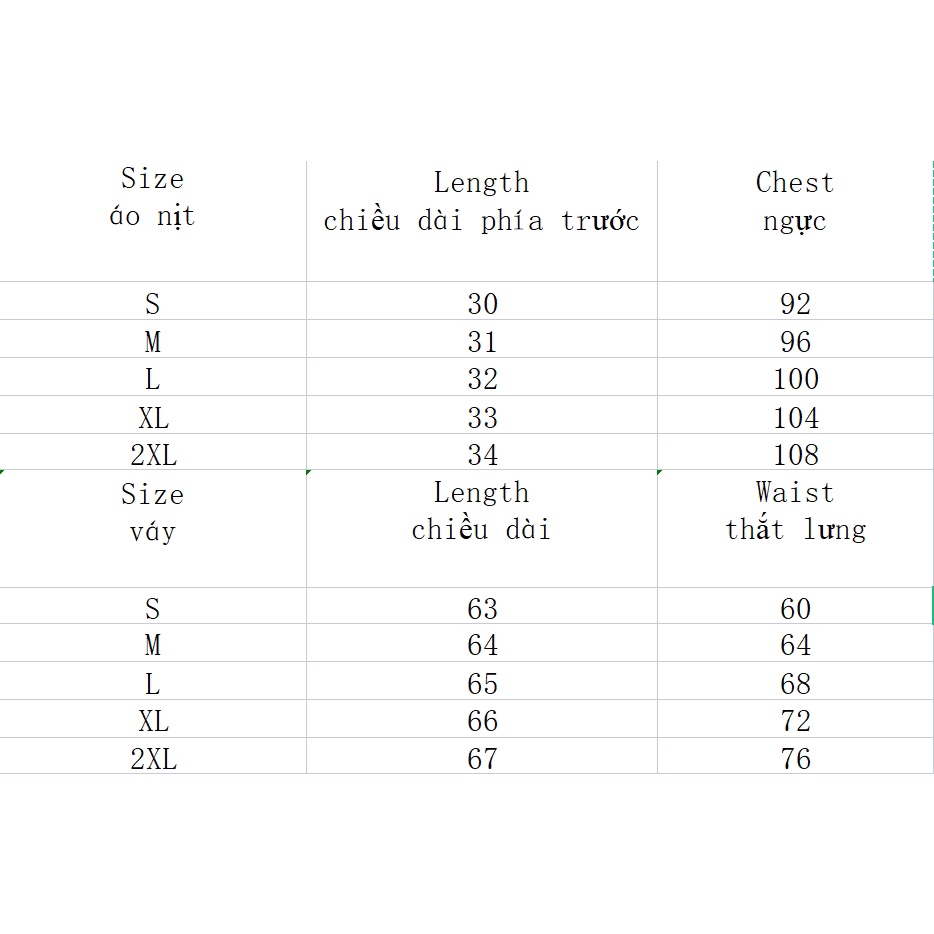Image resolution: width=934 pixels, height=934 pixels.
Task: Click the cell with value 67
Action: tap(481, 759)
